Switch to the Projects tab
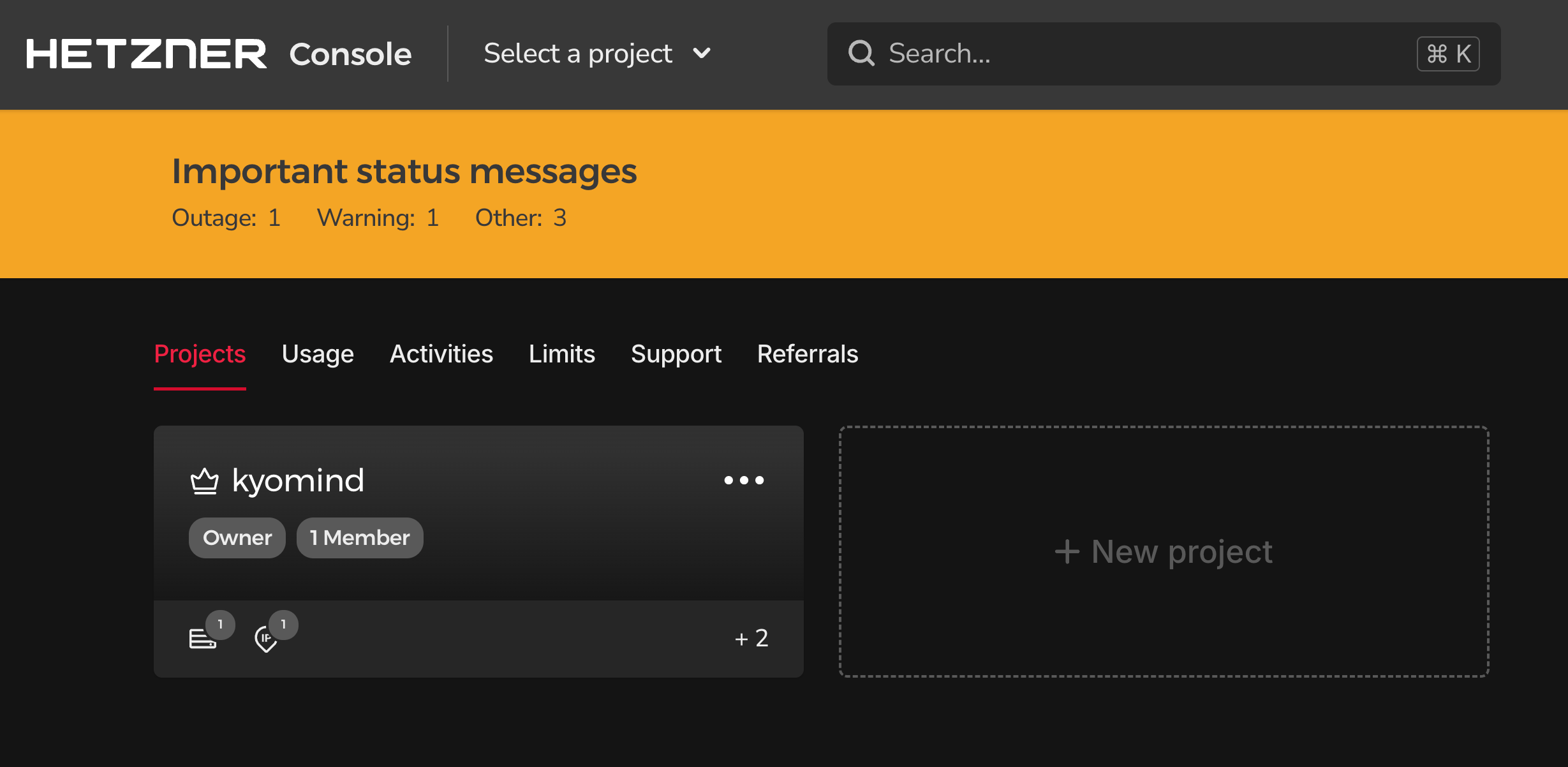Image resolution: width=1568 pixels, height=767 pixels. (x=200, y=354)
